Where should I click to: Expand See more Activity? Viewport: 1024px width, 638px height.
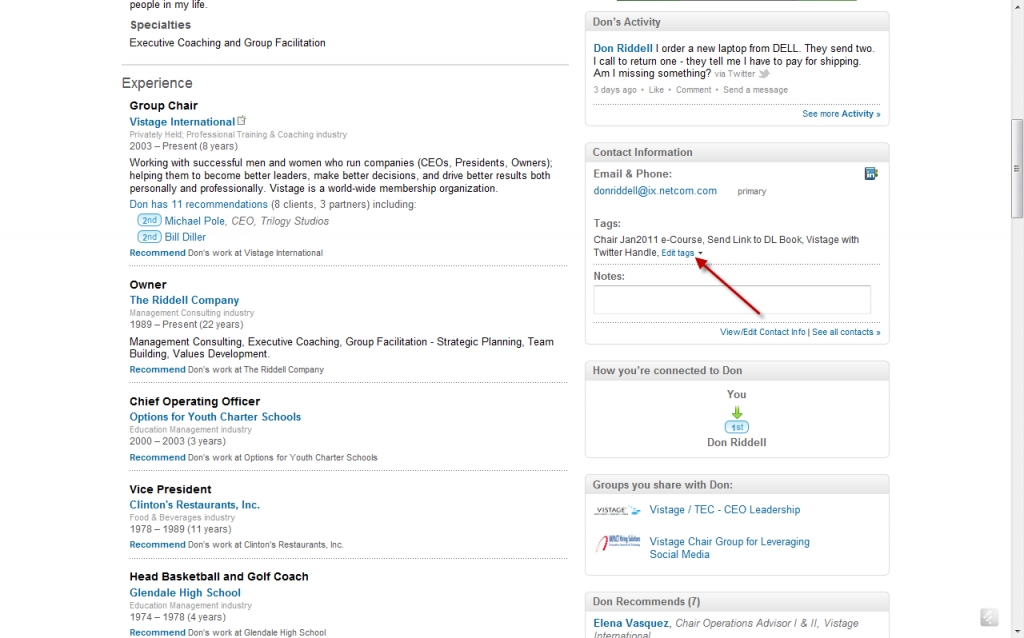point(840,113)
